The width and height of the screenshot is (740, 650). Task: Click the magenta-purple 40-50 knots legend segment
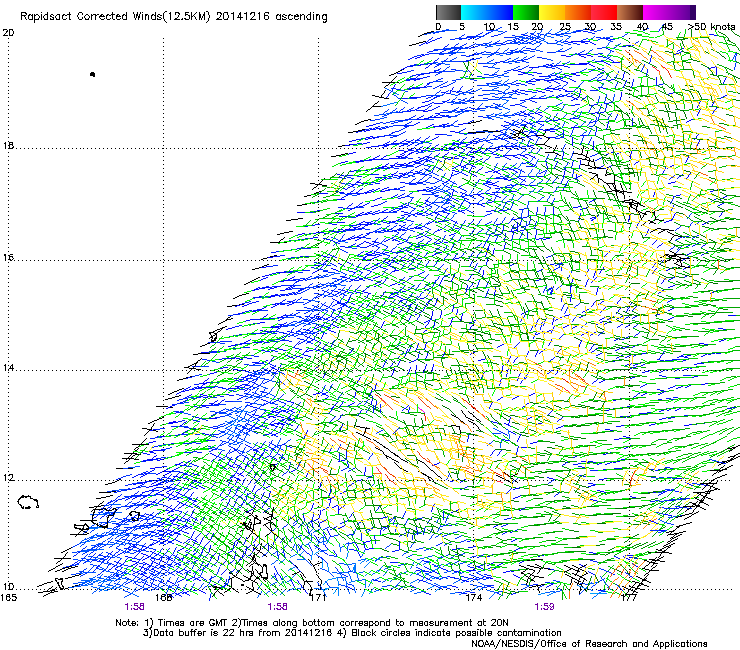(x=669, y=12)
